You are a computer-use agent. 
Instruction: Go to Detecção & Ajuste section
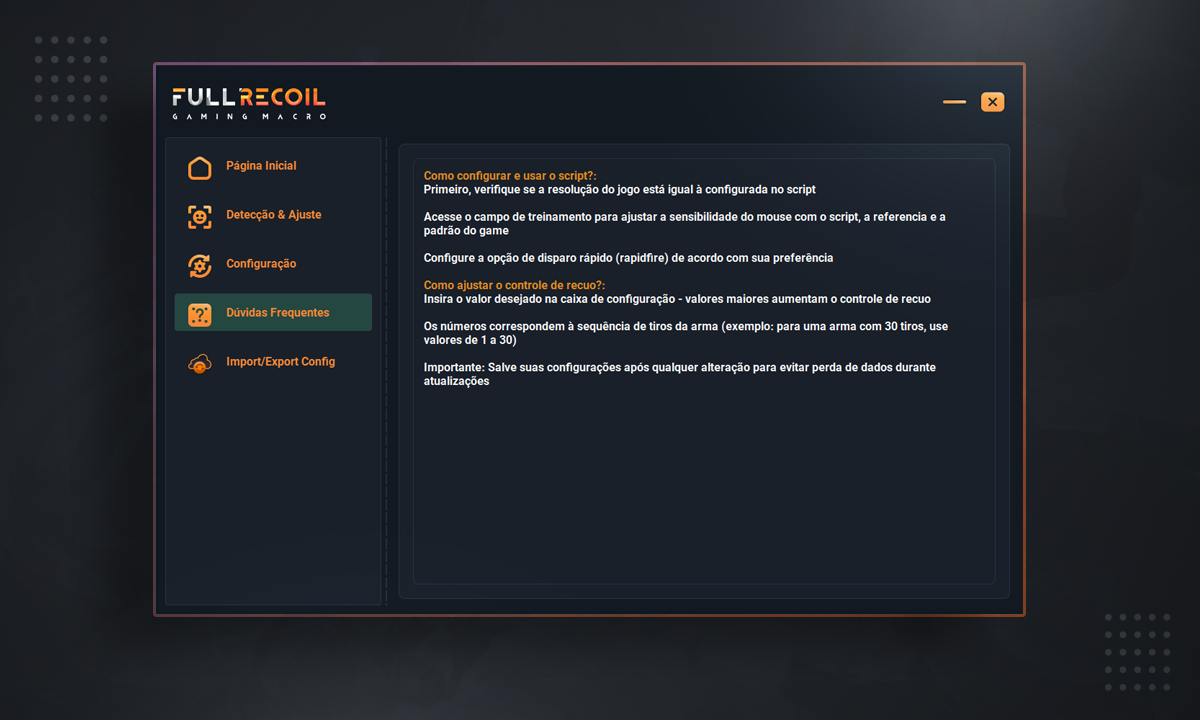pos(273,215)
